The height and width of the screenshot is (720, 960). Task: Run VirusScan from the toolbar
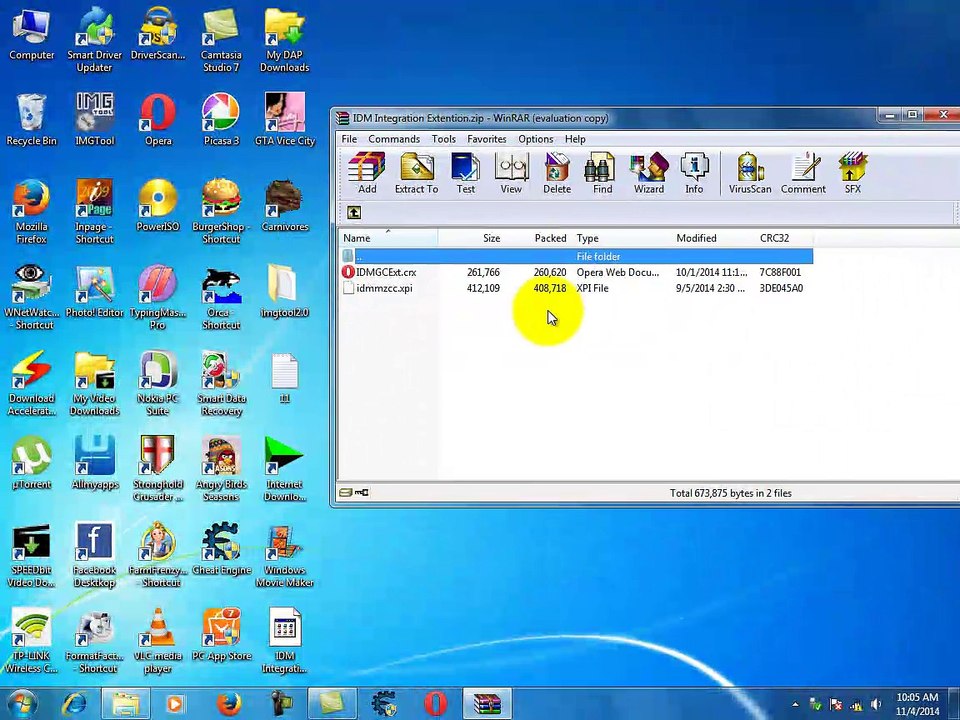tap(750, 172)
